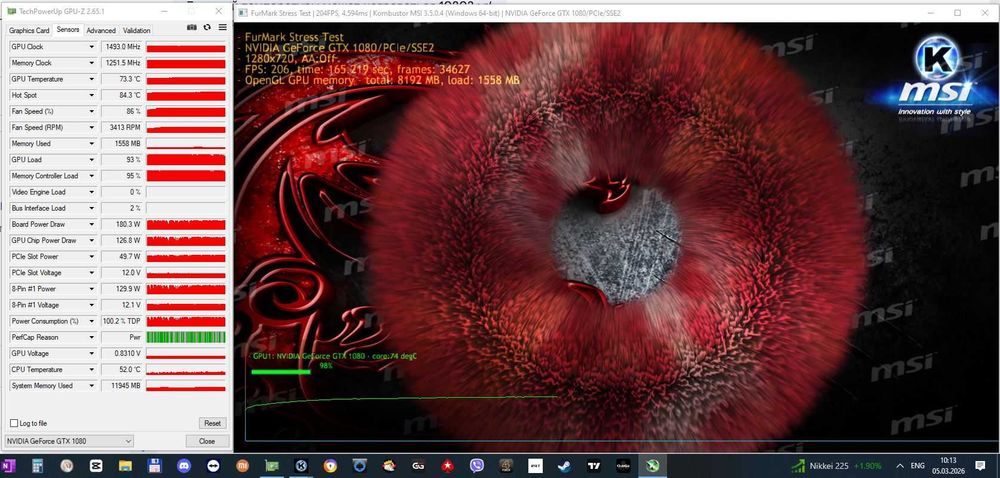Open the Advanced tab in GPU-Z
The height and width of the screenshot is (478, 1000).
tap(101, 30)
